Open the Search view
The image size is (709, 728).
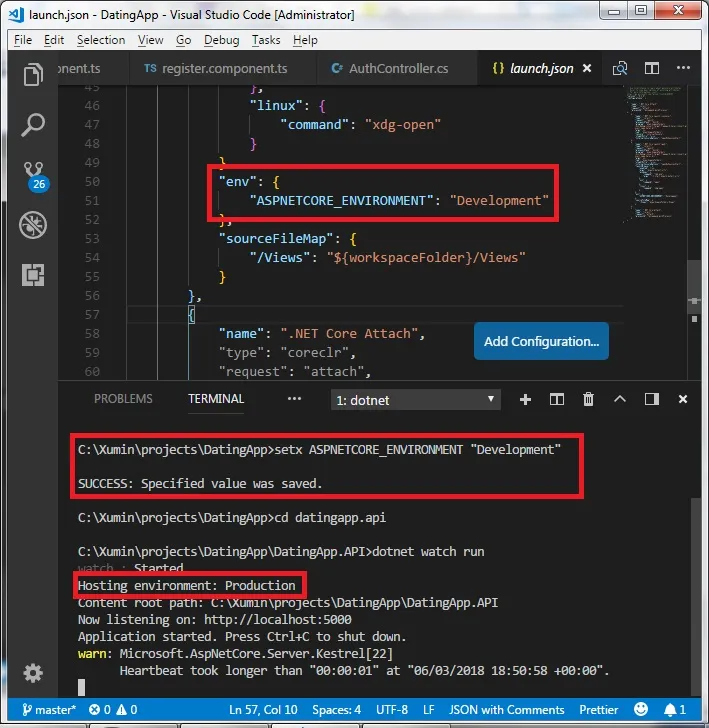point(33,124)
